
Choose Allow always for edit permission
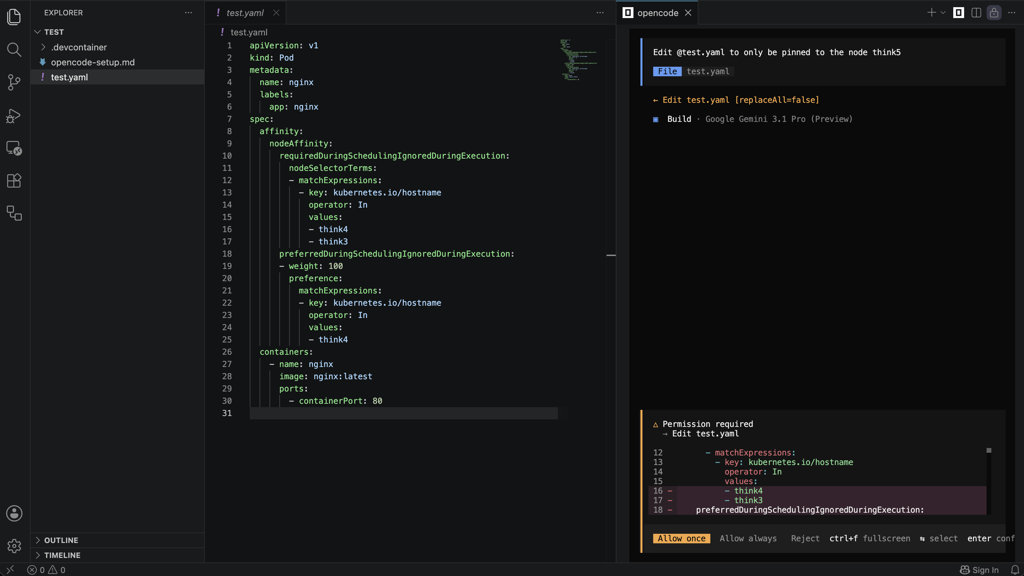[x=748, y=539]
